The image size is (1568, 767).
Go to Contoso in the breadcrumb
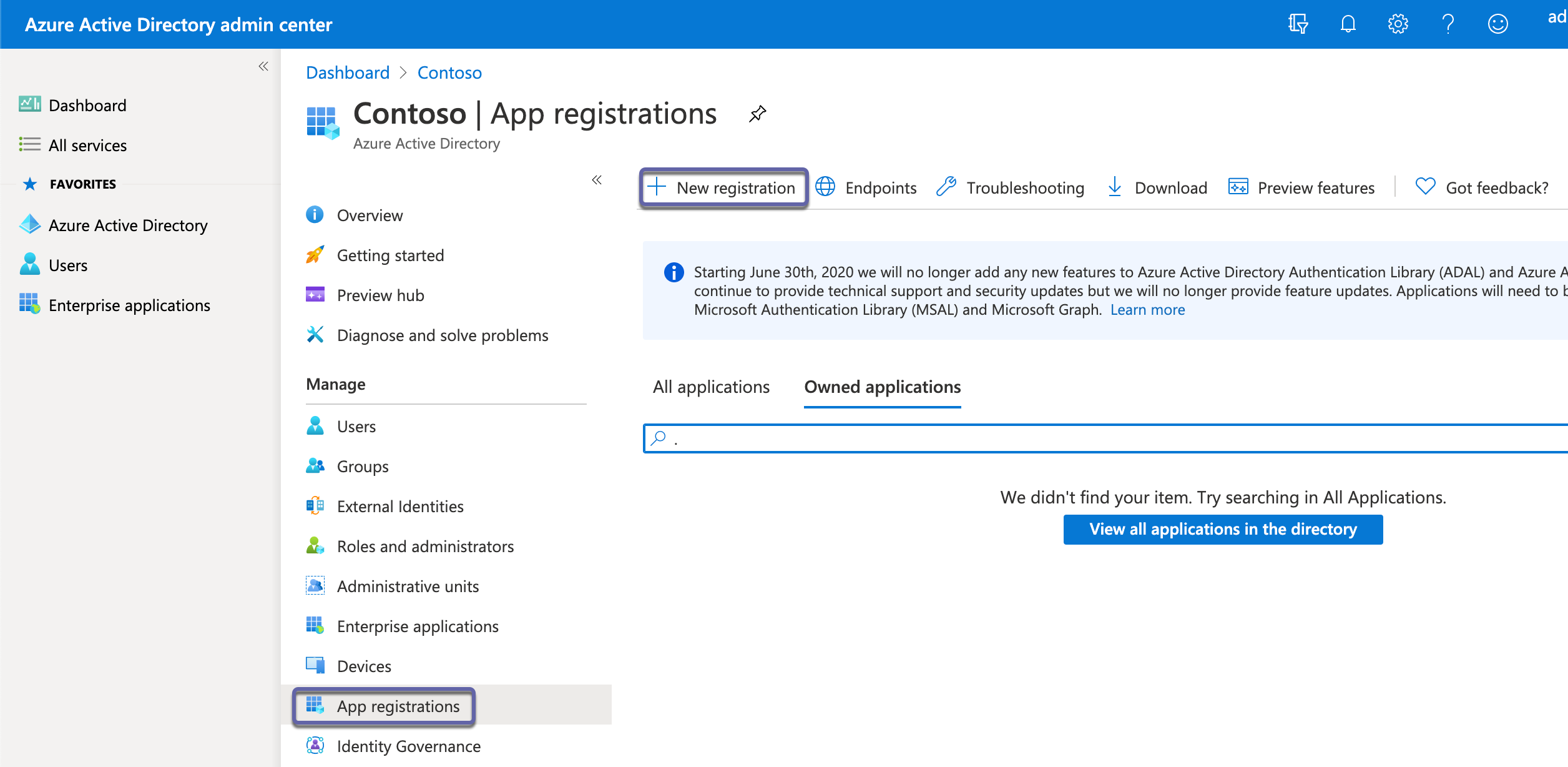[449, 73]
